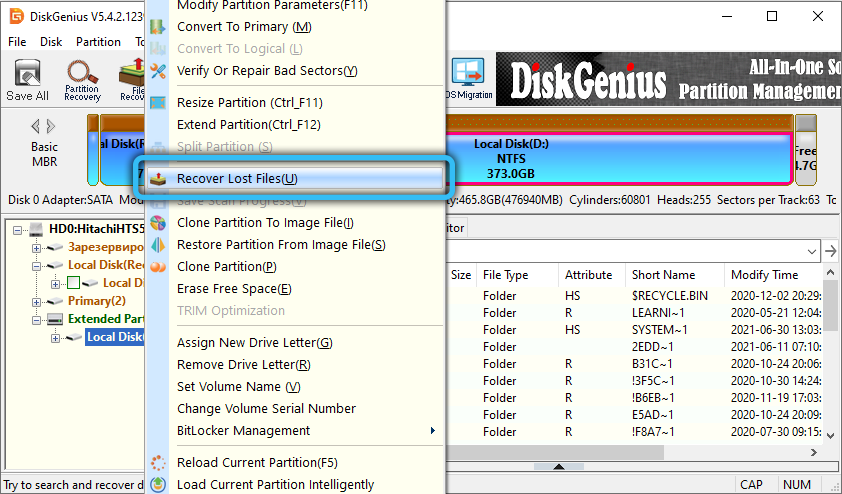This screenshot has height=494, width=842.
Task: Click the Convert To Primary icon
Action: (158, 27)
